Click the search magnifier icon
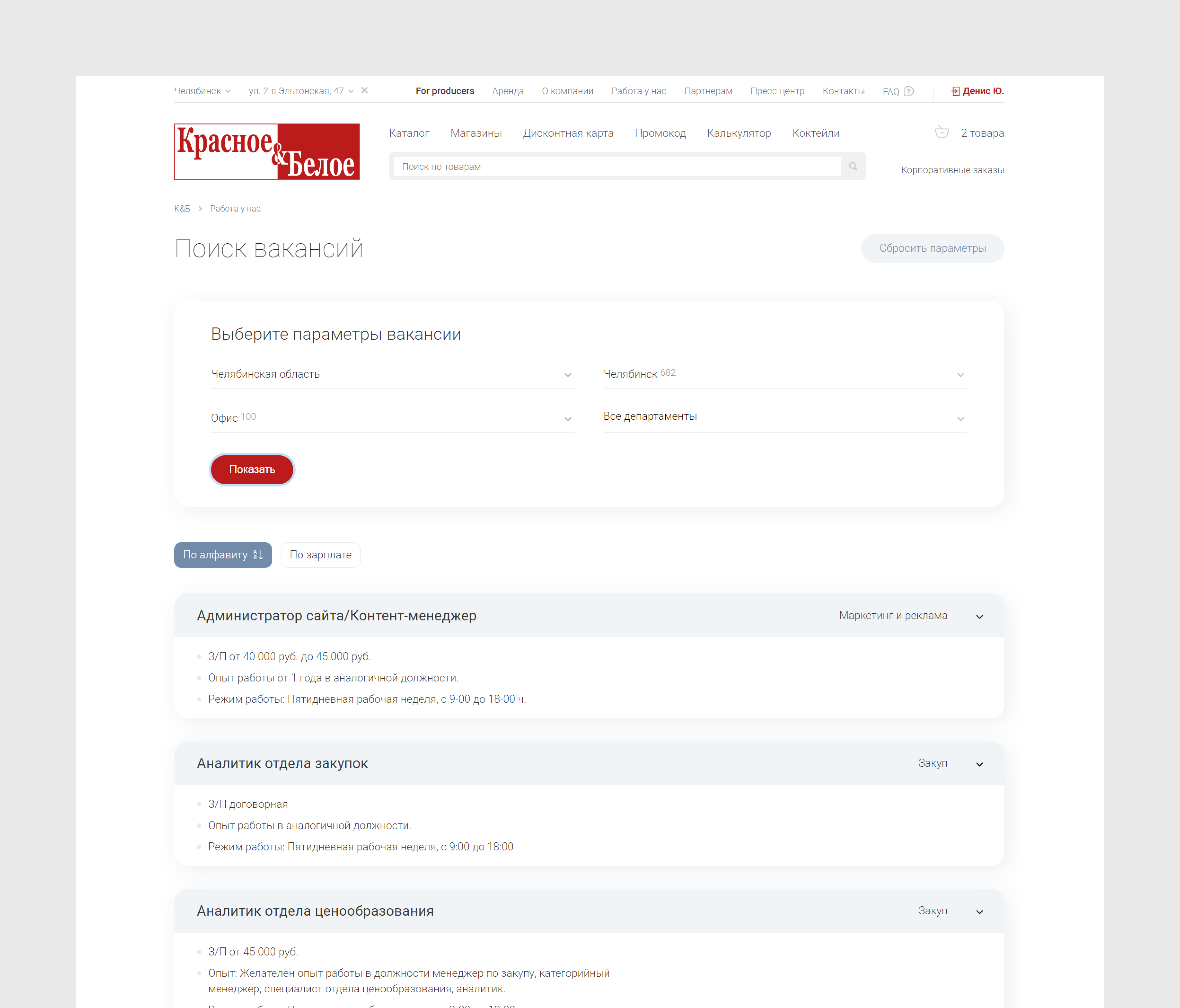Screen dimensions: 1180x1008 coord(853,166)
